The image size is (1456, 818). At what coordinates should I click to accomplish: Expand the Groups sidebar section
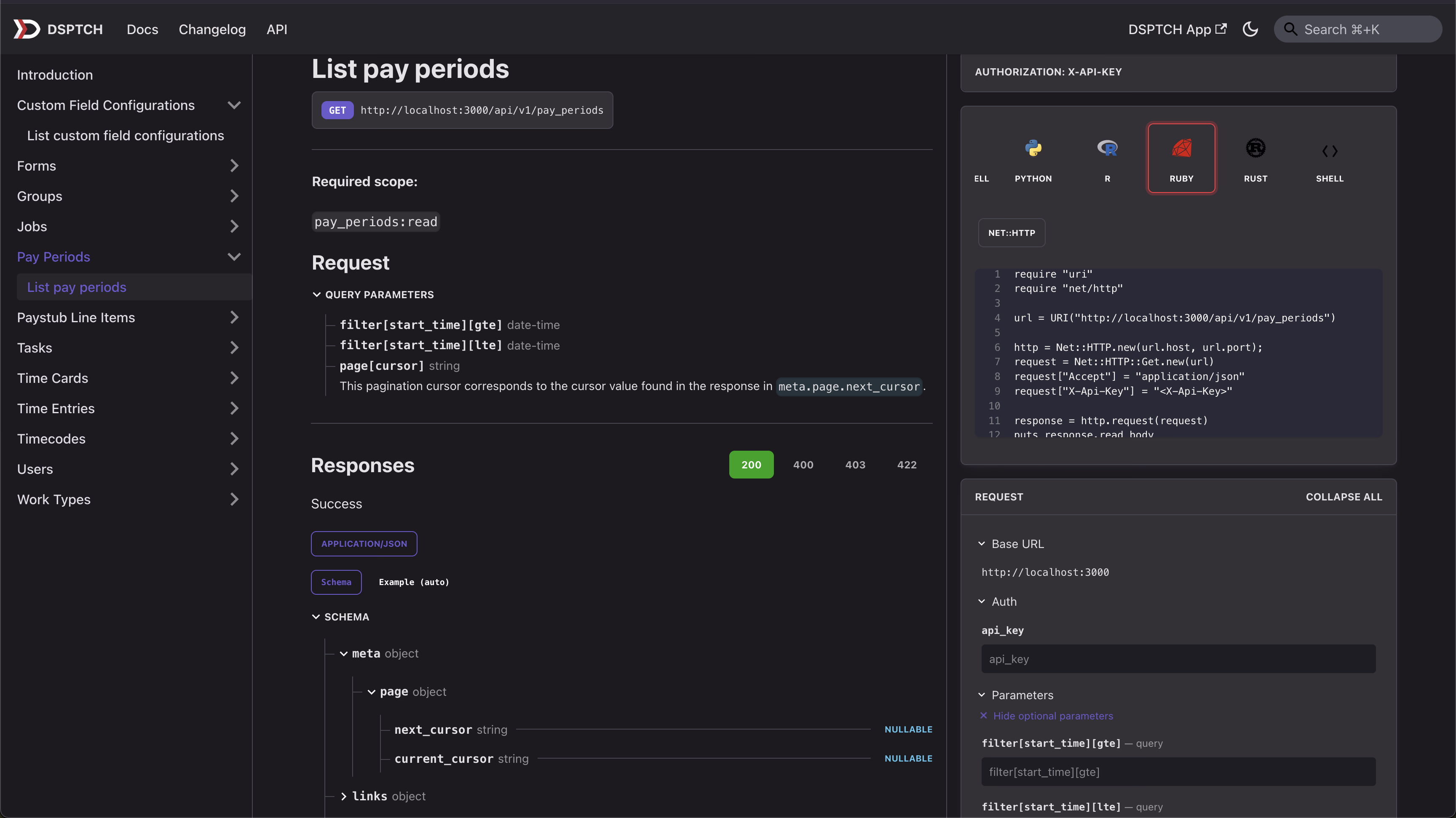coord(234,196)
